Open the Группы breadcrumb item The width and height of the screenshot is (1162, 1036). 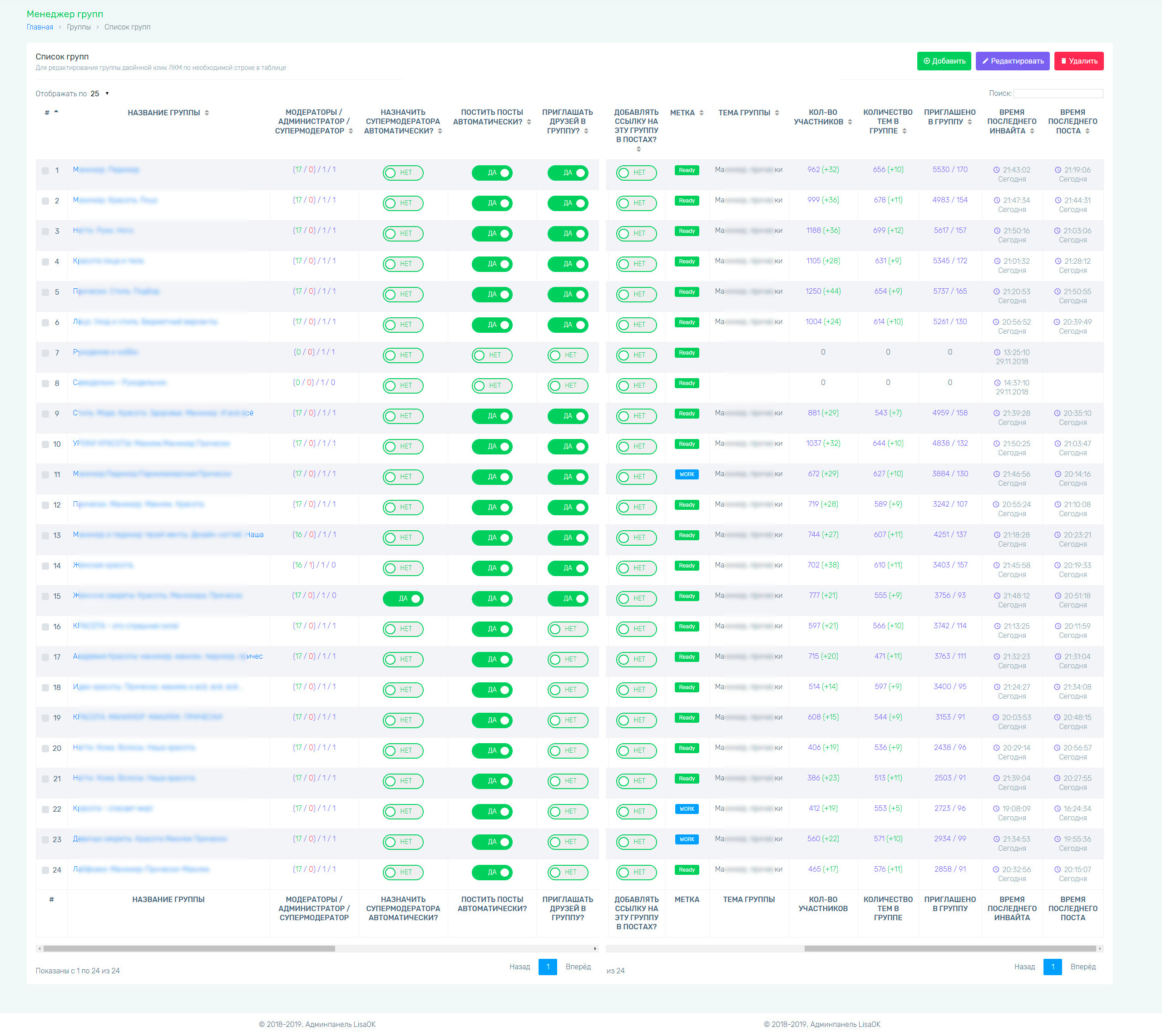coord(79,27)
